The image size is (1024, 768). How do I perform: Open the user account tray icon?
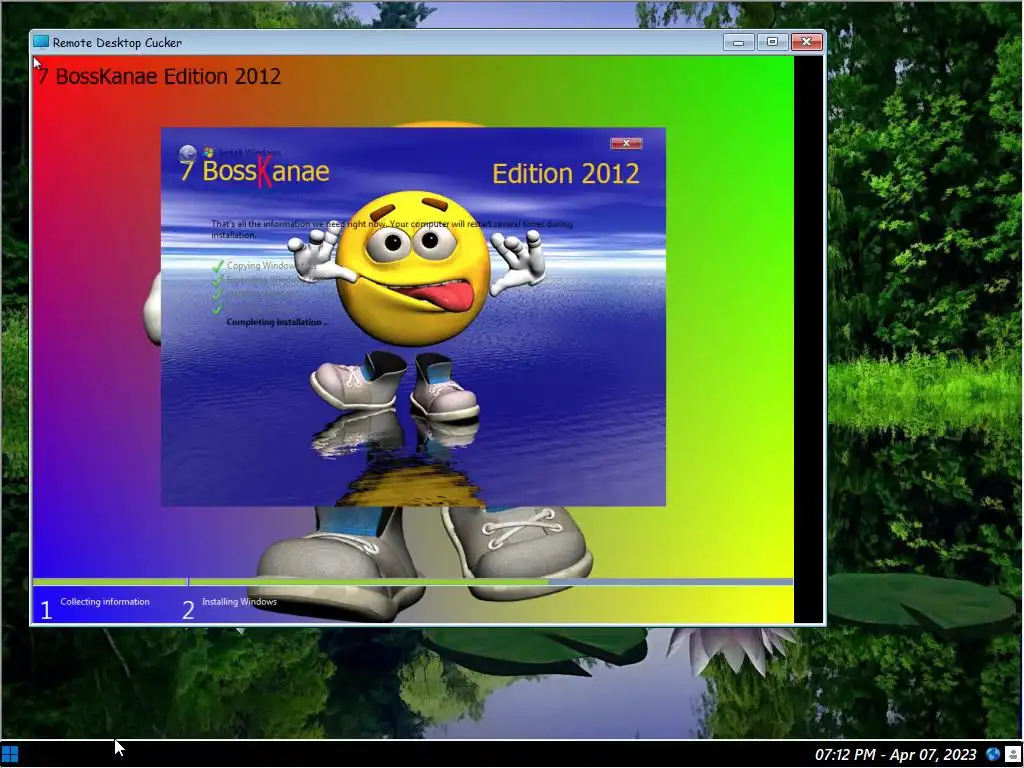pos(1012,755)
